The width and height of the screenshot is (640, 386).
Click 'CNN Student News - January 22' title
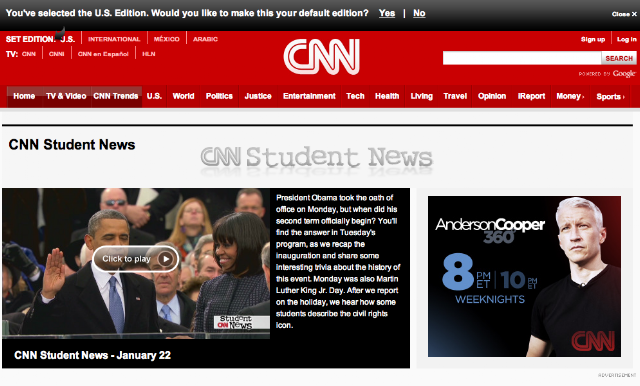[x=92, y=355]
